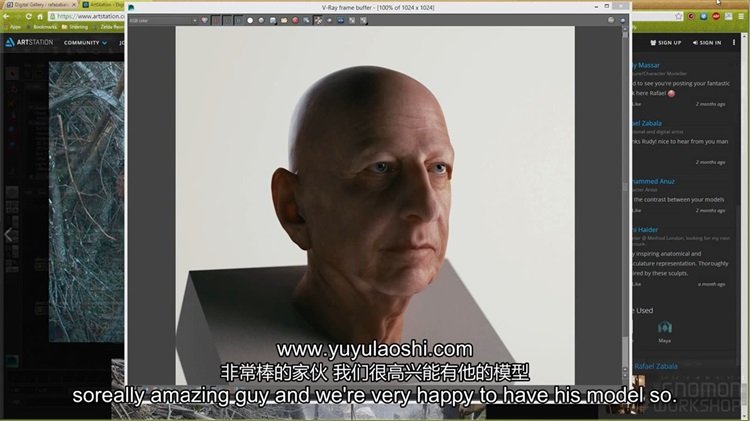Click page scrollbar up arrow in browser
This screenshot has width=750, height=421.
click(x=746, y=36)
